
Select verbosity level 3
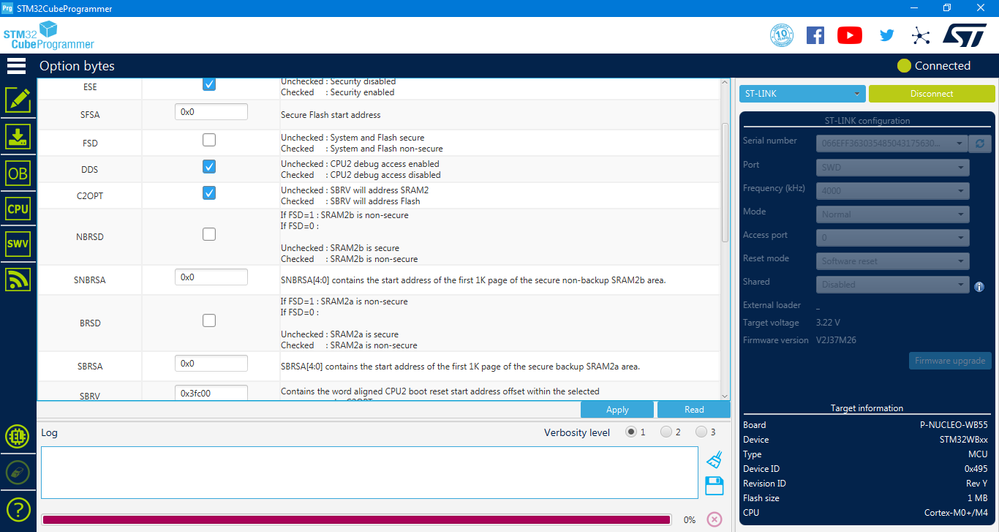701,432
